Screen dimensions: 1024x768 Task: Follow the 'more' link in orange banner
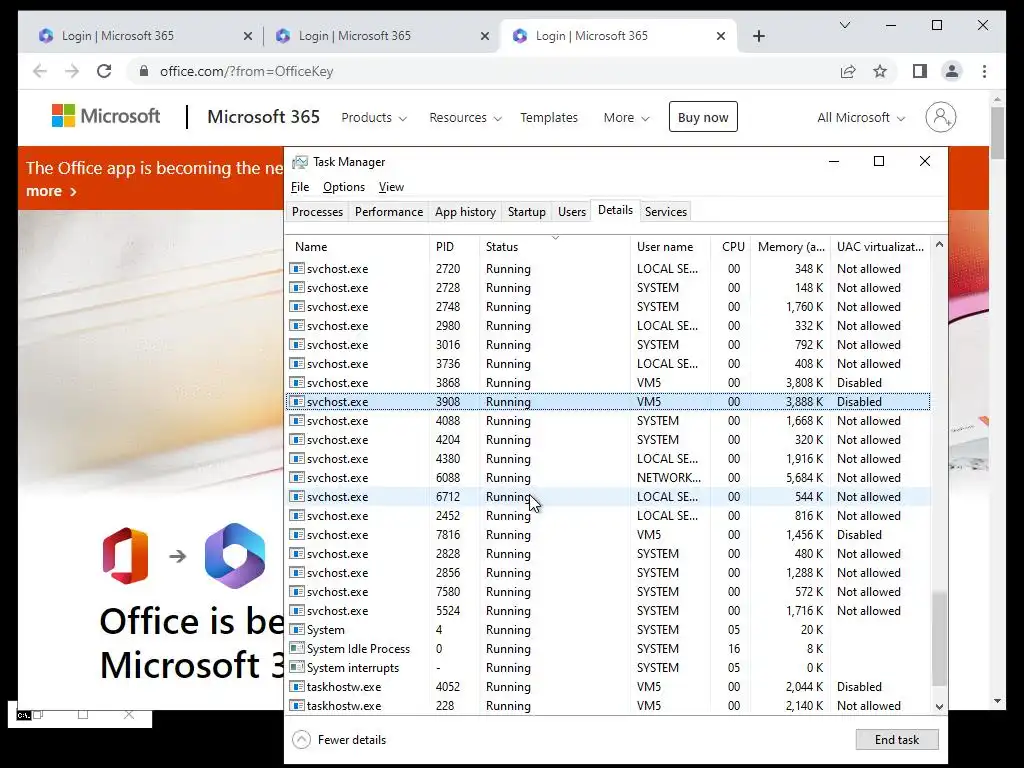[x=51, y=191]
